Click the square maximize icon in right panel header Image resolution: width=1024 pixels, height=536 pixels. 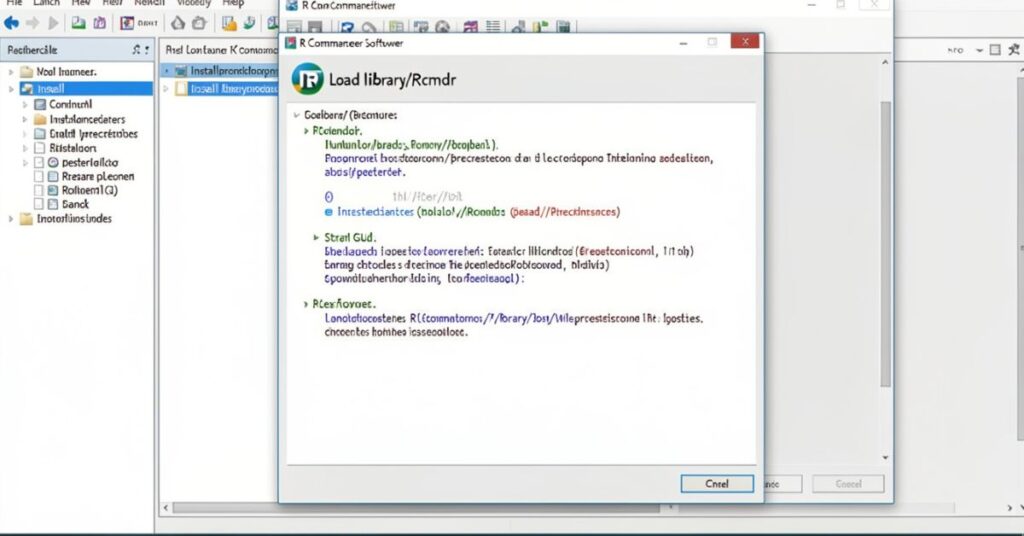point(995,50)
